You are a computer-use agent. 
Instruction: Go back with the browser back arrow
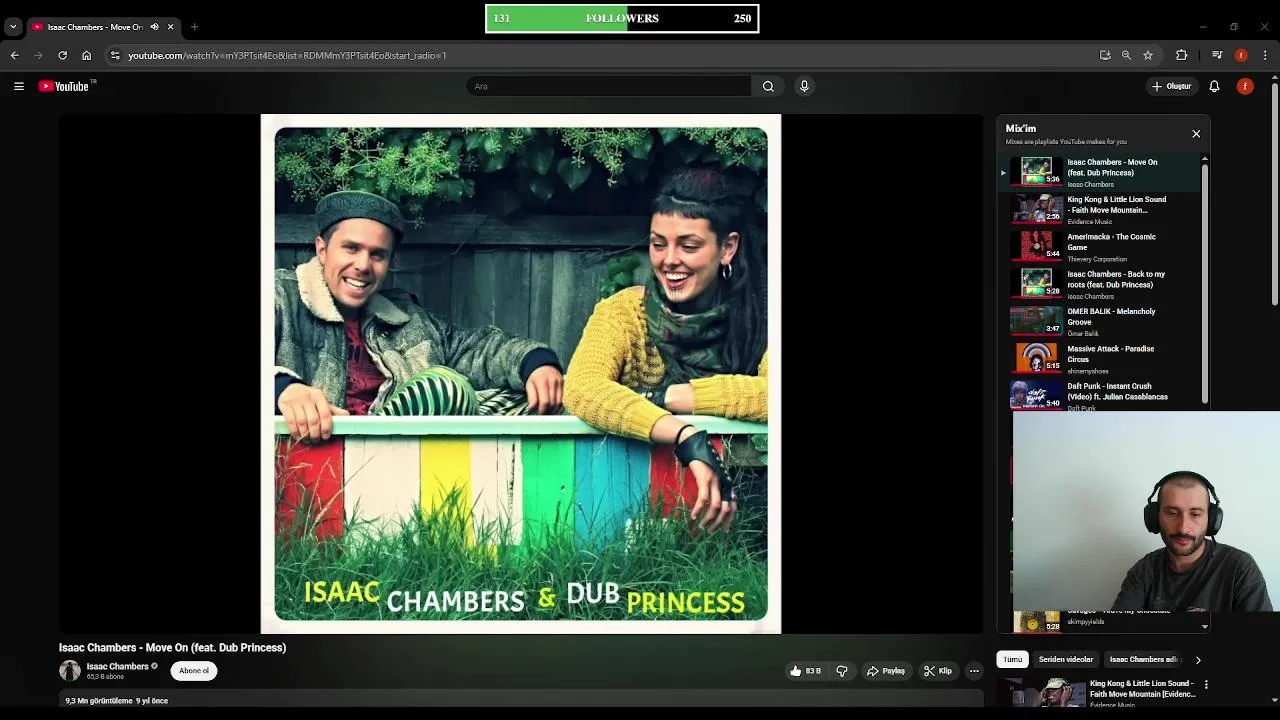(x=15, y=55)
